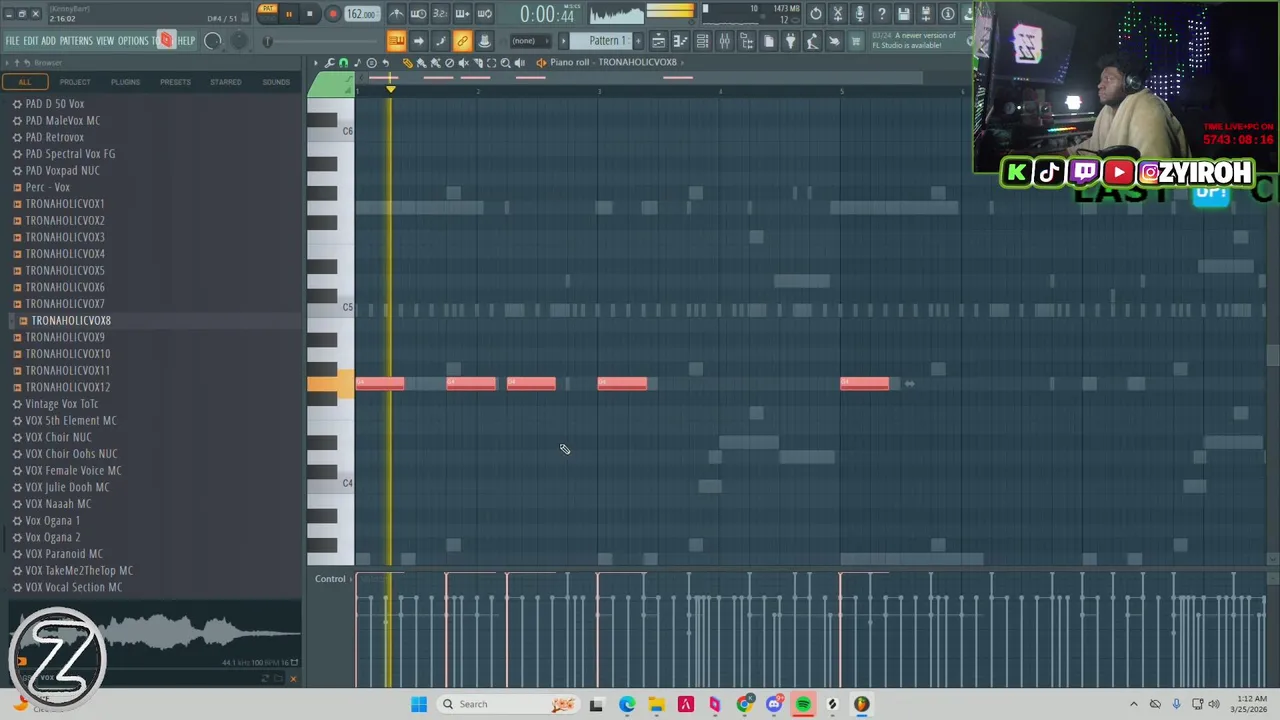Open the FILE menu
The width and height of the screenshot is (1280, 720).
coord(12,41)
